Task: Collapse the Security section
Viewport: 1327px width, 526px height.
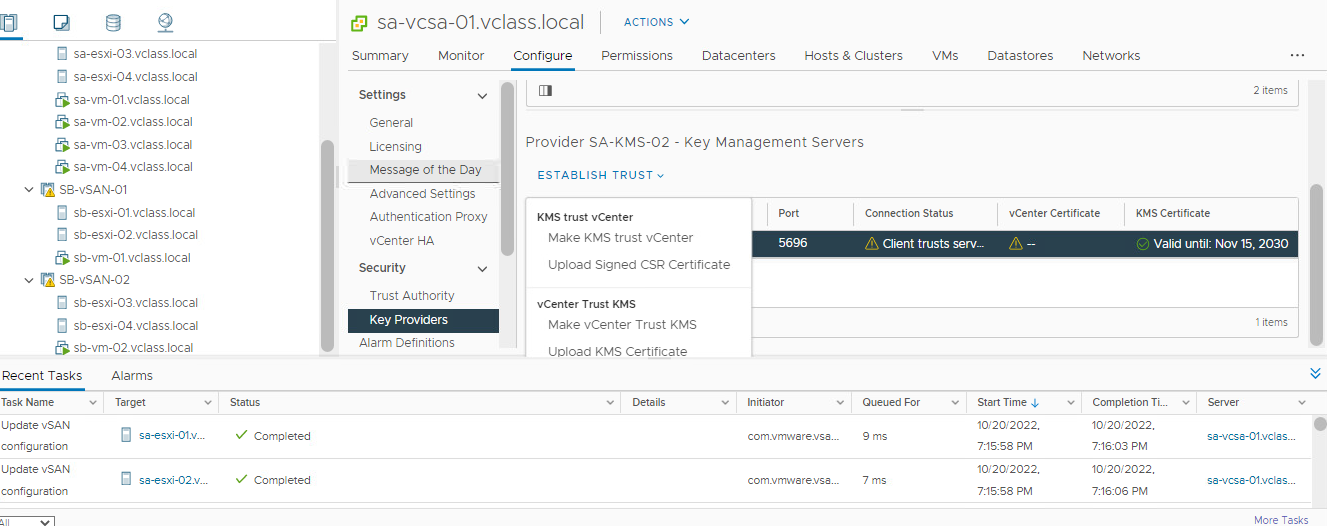Action: [482, 269]
